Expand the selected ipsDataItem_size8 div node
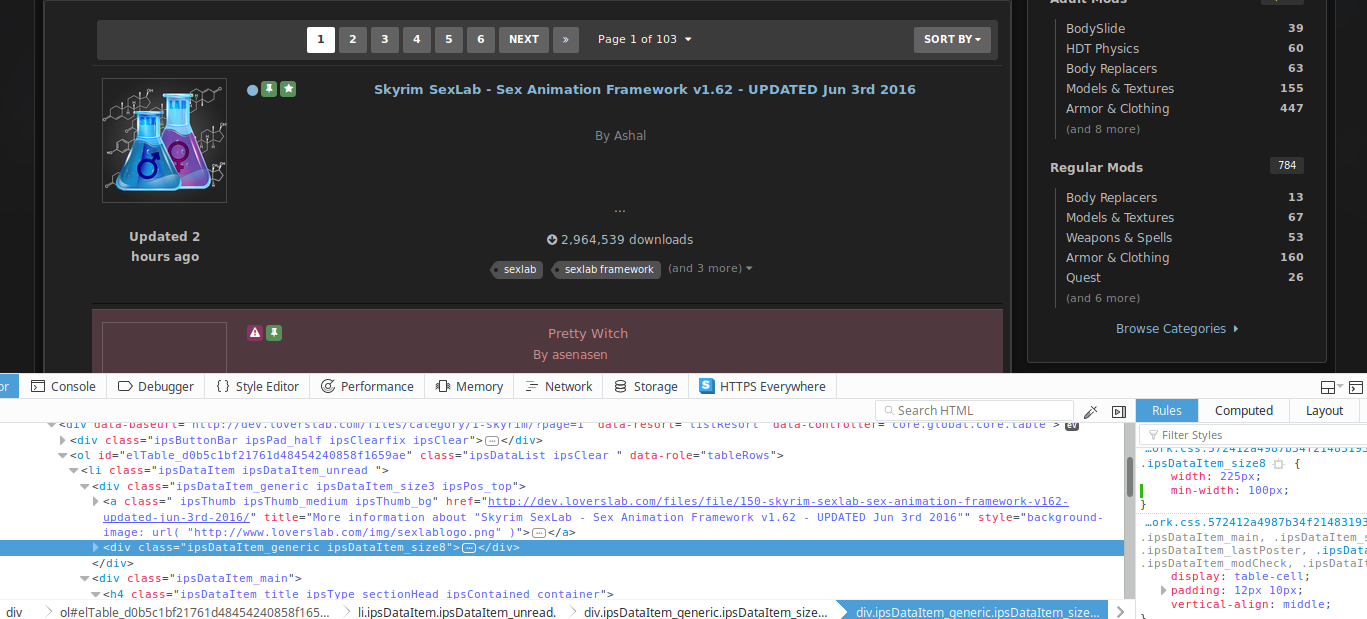The height and width of the screenshot is (619, 1367). (x=96, y=548)
